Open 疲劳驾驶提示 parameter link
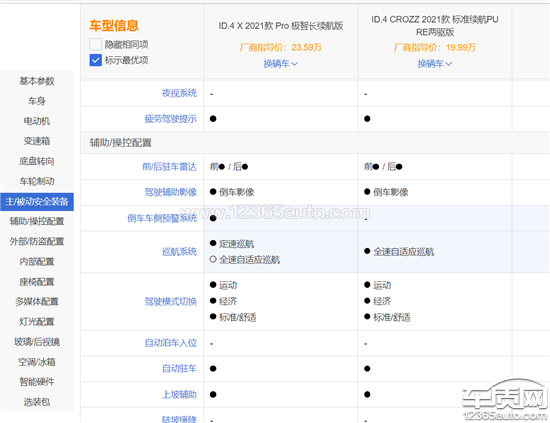The height and width of the screenshot is (423, 550). click(171, 119)
